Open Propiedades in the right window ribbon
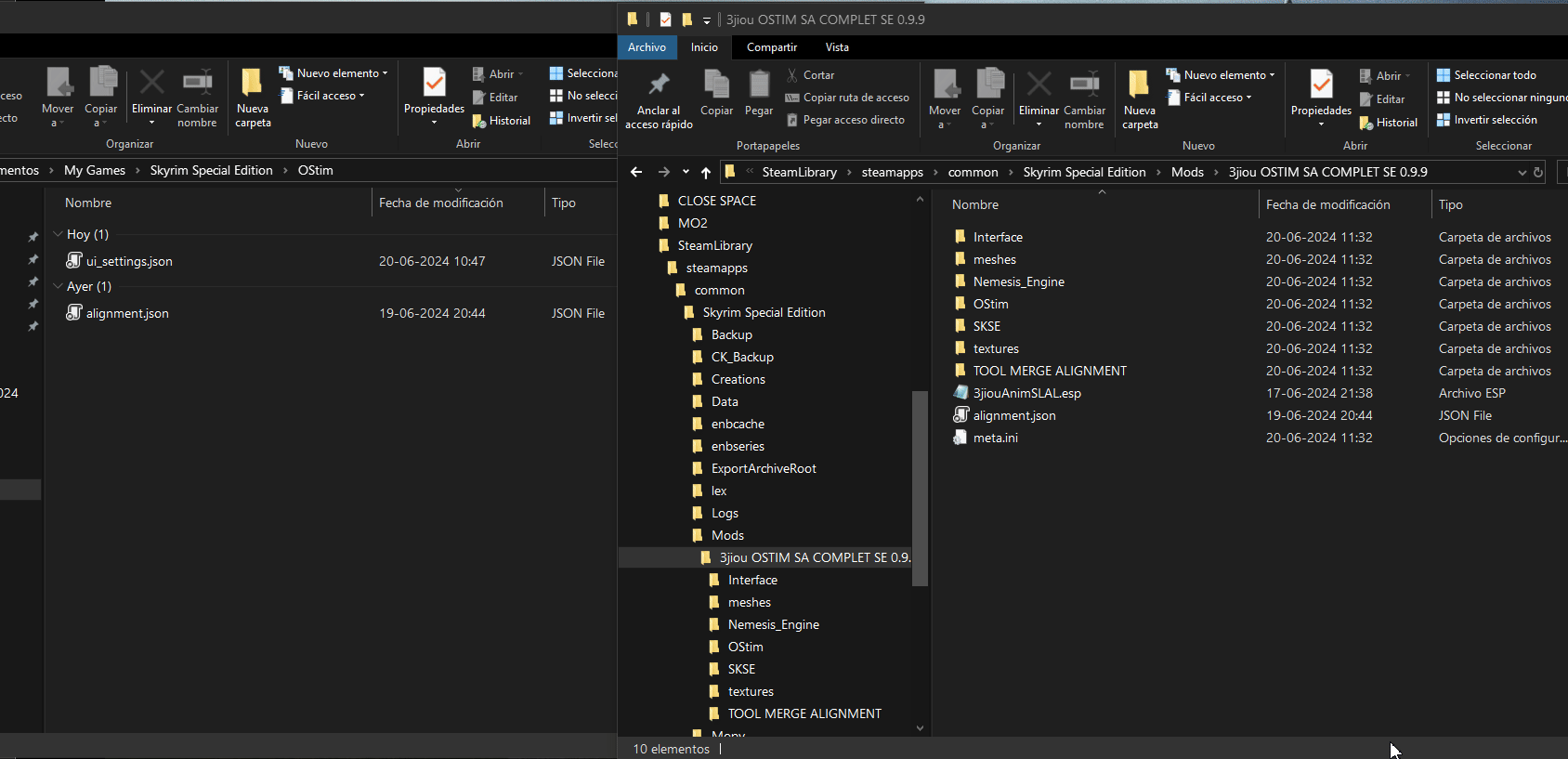This screenshot has height=759, width=1568. 1320,85
